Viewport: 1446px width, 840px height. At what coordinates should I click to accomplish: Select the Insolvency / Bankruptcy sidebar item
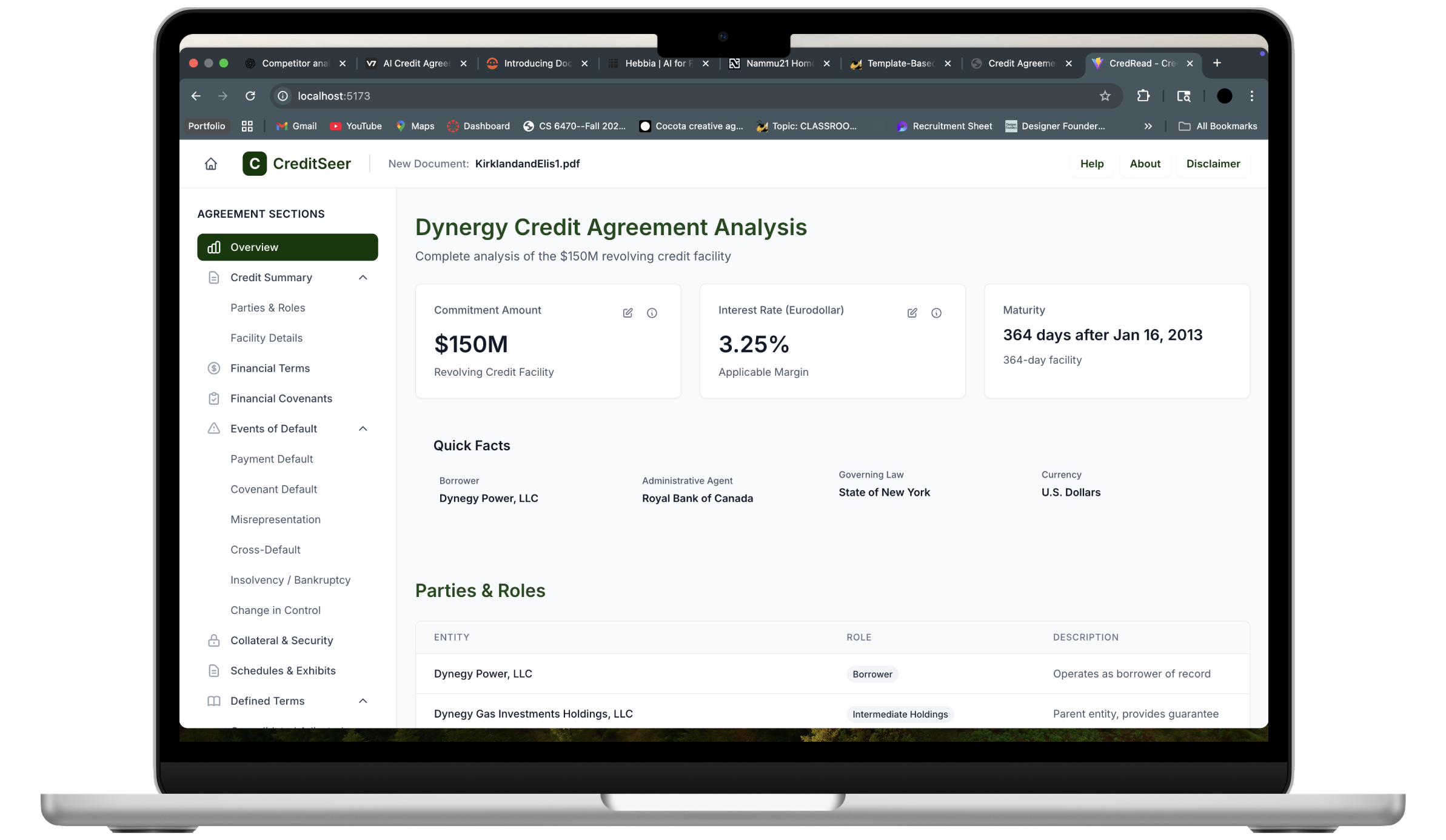coord(290,579)
